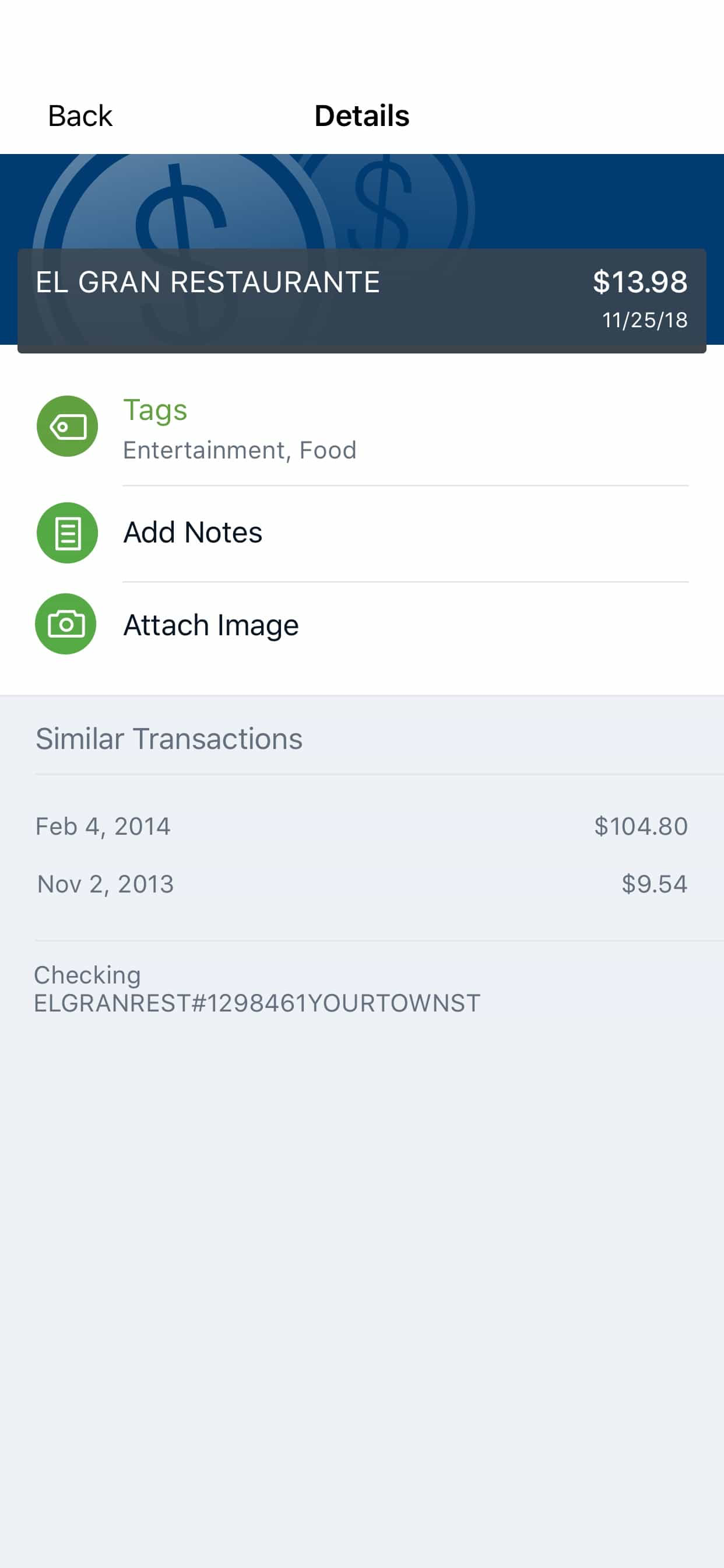Image resolution: width=724 pixels, height=1568 pixels.
Task: Tap the green Tags icon
Action: pyautogui.click(x=67, y=426)
